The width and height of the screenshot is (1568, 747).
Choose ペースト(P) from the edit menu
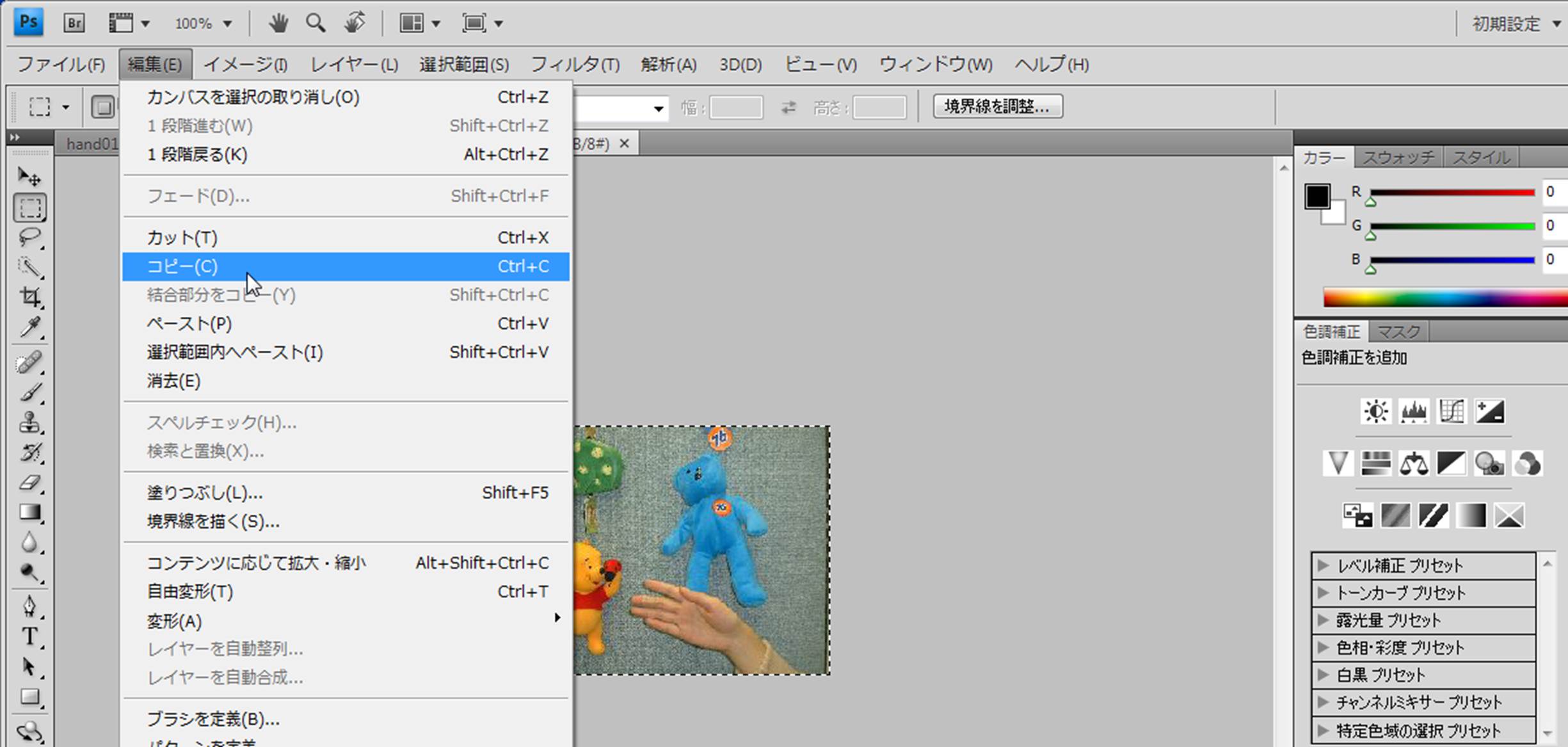point(189,324)
